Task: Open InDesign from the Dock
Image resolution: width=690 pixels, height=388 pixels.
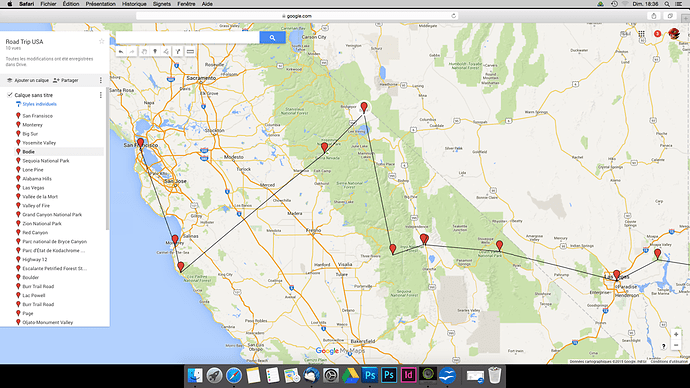Action: (408, 375)
